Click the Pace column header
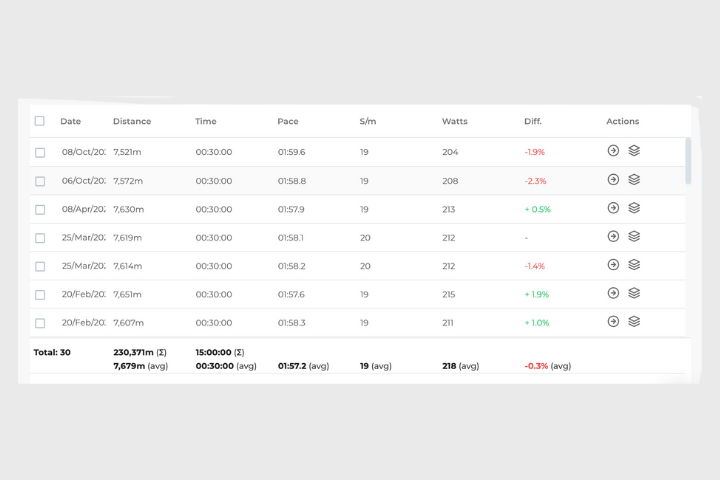720x480 pixels. click(x=288, y=122)
